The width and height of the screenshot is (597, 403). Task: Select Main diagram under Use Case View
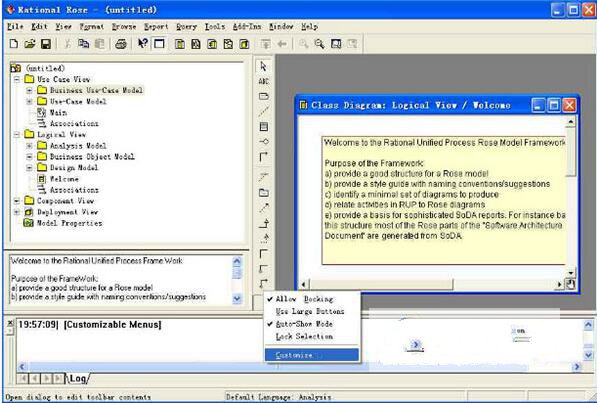pyautogui.click(x=58, y=112)
